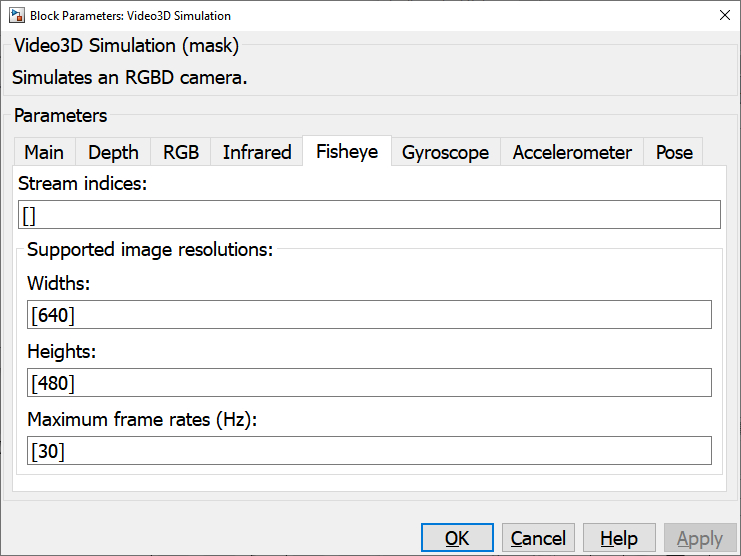Click the 'Simulates an RGBD camera.' description
Viewport: 741px width, 556px height.
129,77
